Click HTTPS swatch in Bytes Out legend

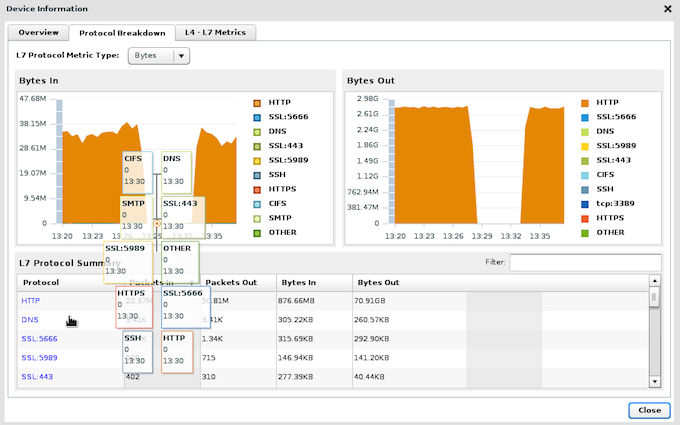pos(585,219)
